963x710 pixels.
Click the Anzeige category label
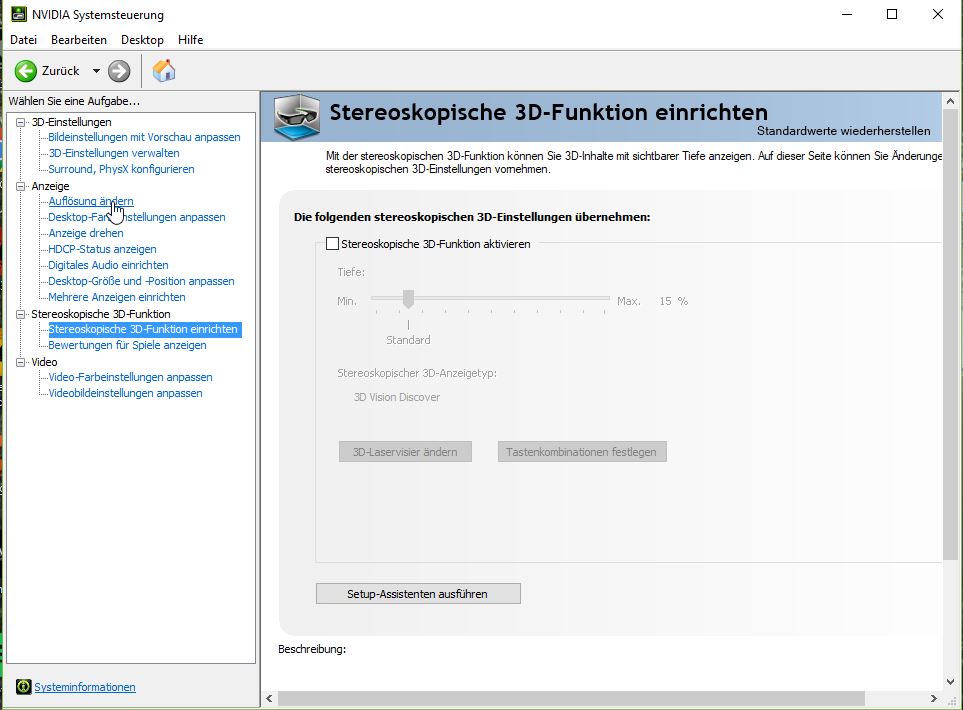(50, 186)
